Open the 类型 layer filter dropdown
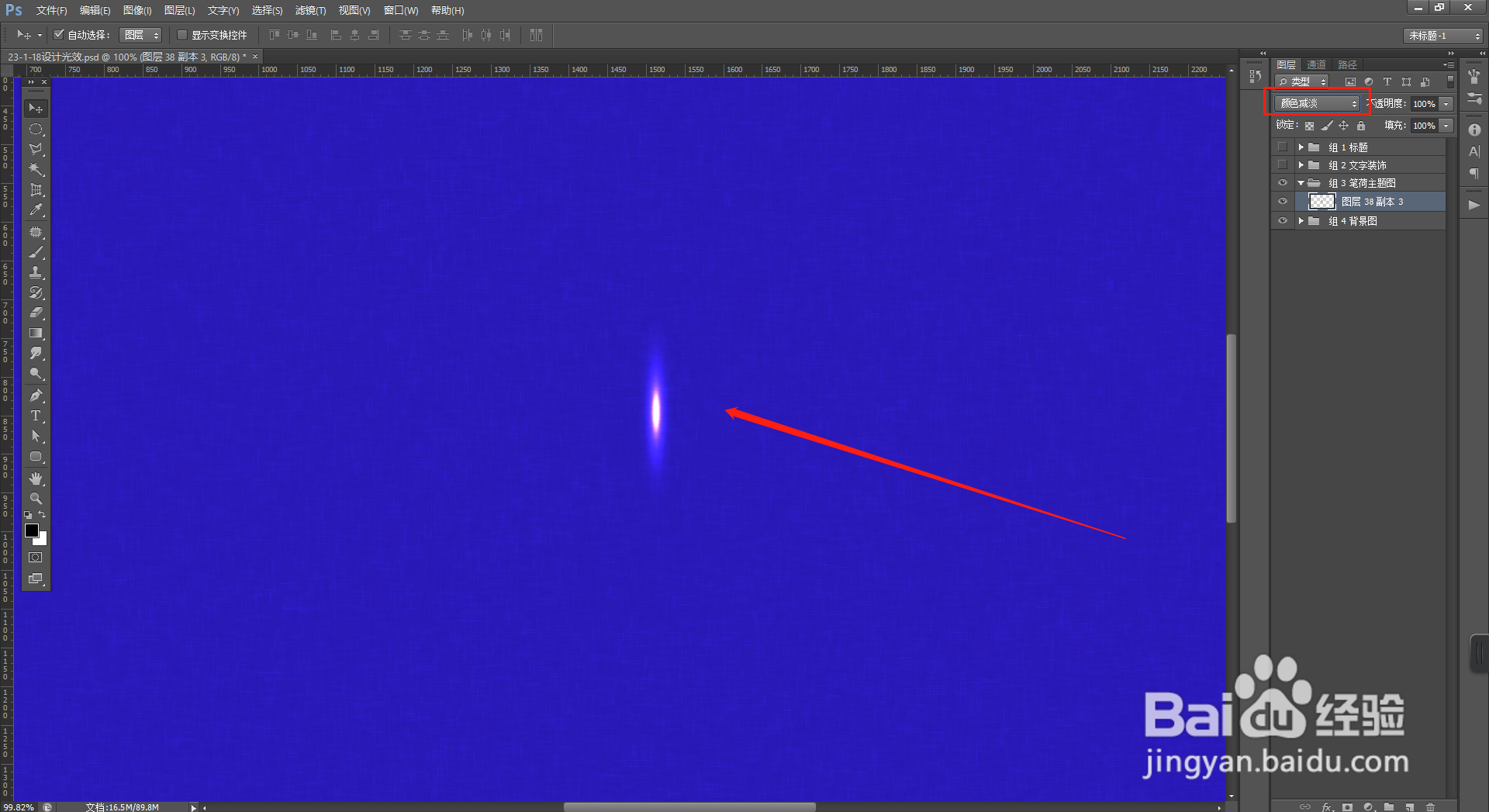Viewport: 1489px width, 812px height. click(x=1303, y=81)
